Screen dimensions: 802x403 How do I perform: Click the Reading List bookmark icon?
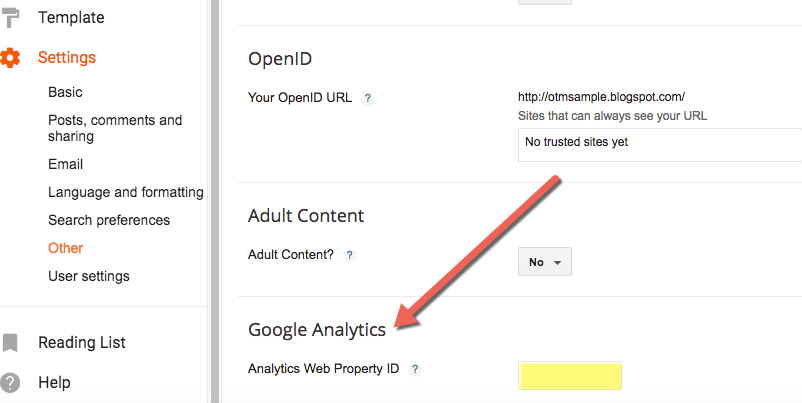point(10,343)
